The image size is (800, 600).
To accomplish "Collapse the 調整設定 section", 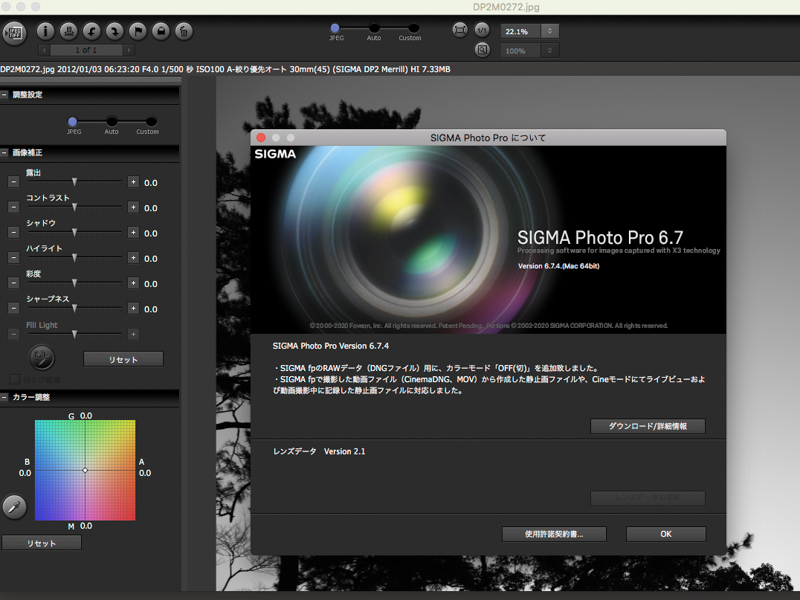I will 4,94.
